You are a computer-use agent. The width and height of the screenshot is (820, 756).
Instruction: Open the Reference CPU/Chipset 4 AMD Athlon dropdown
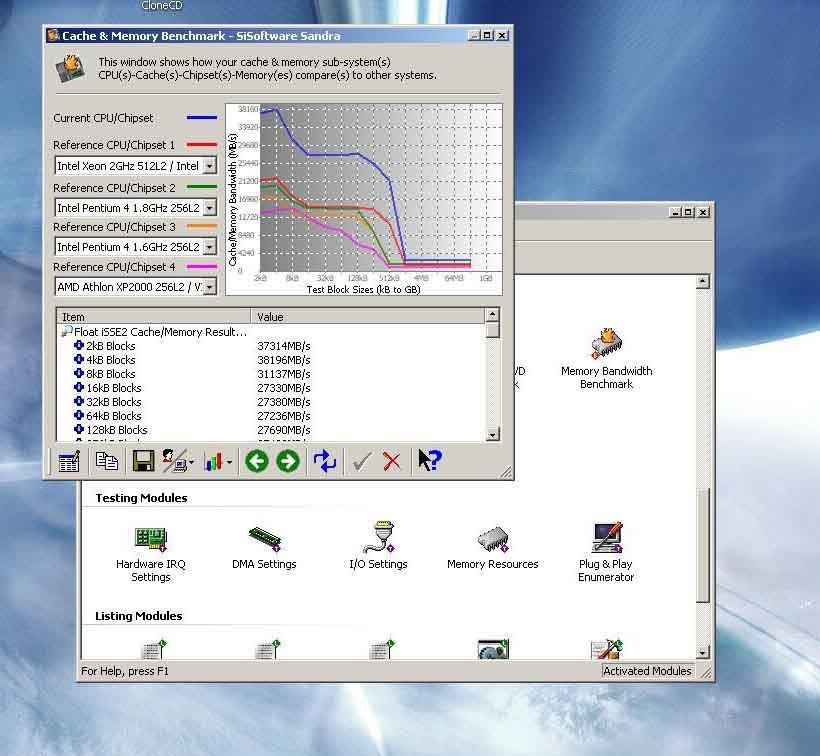[209, 287]
